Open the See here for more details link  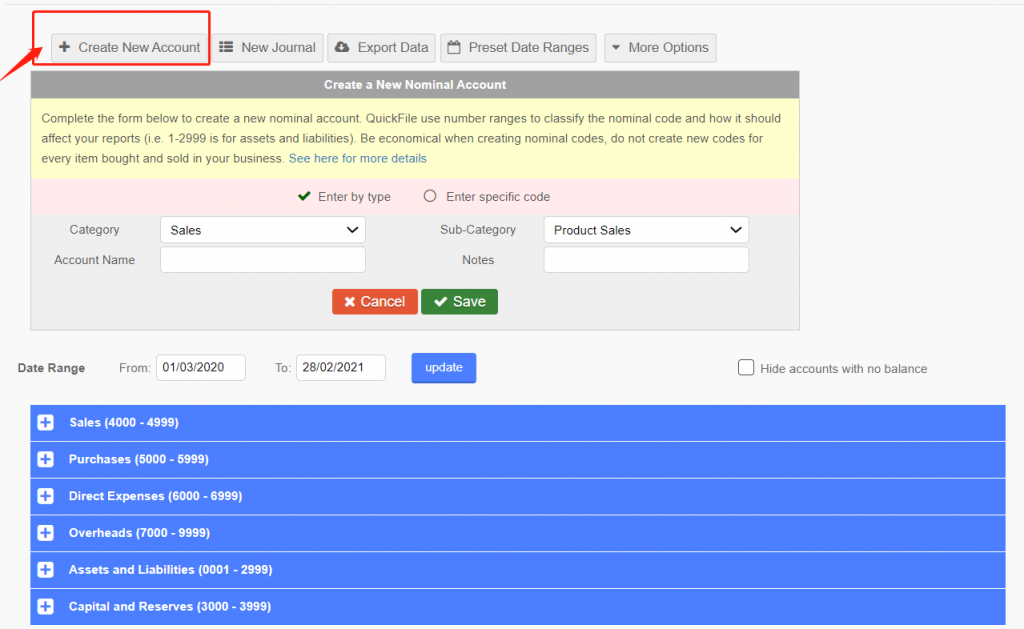tap(357, 159)
